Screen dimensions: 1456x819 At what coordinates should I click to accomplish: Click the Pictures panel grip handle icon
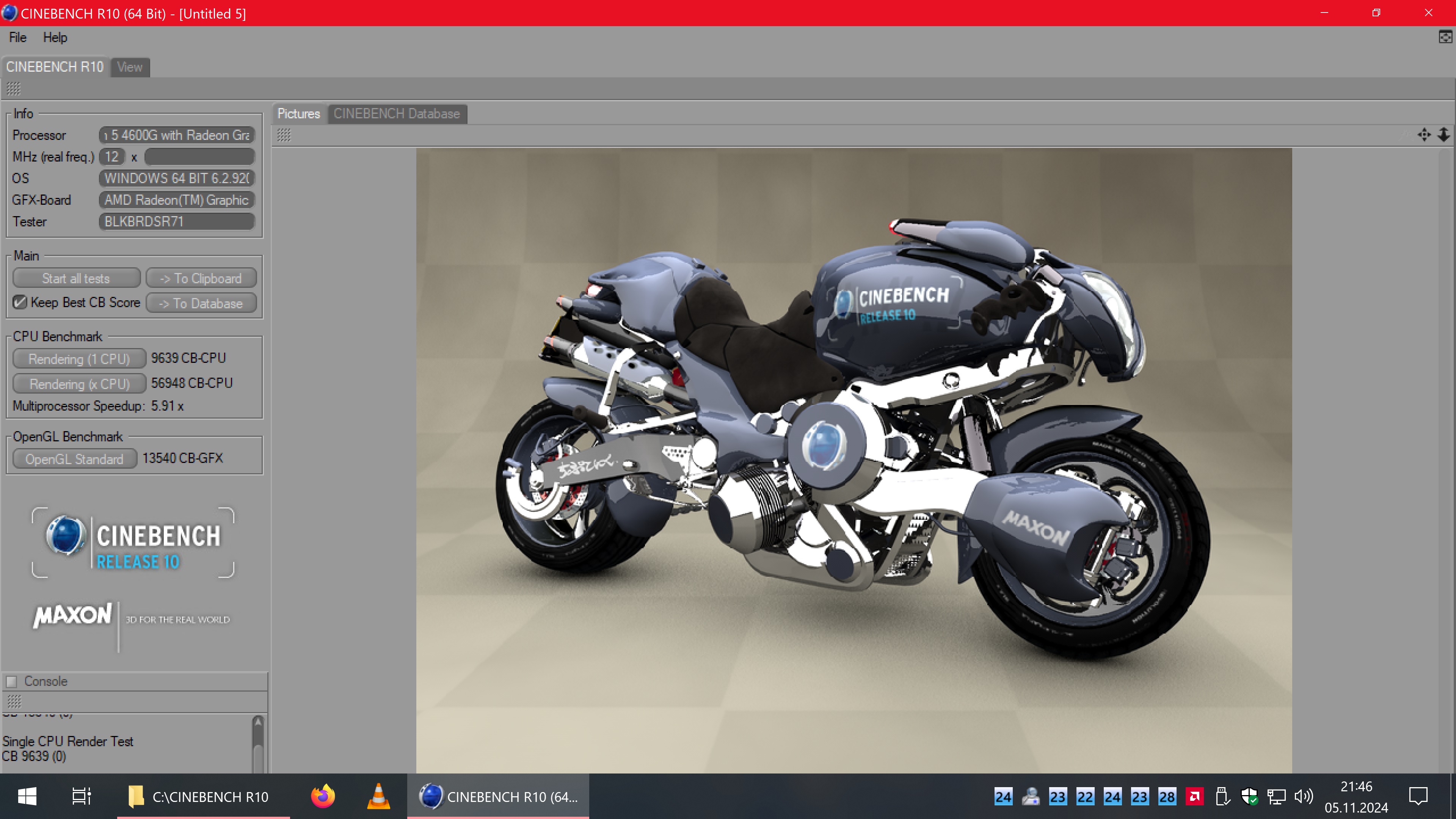click(x=284, y=135)
